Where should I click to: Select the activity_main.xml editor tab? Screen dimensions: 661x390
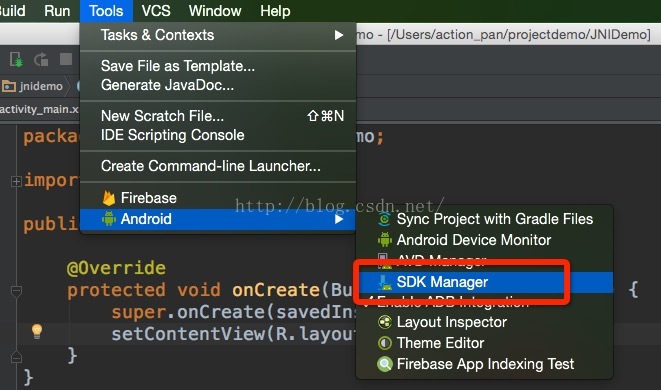(39, 109)
